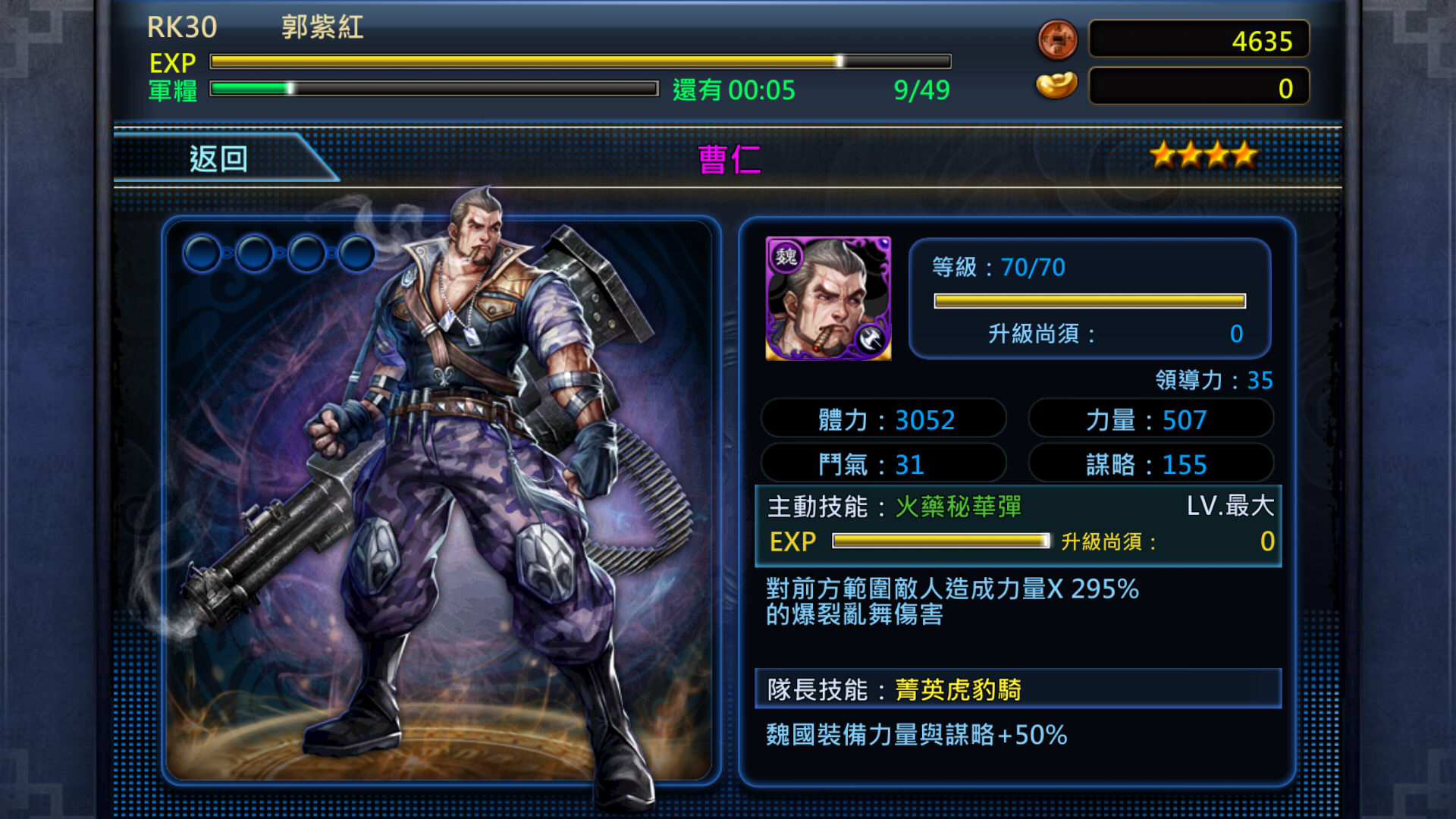Viewport: 1456px width, 819px height.
Task: Click the 謀略 155 stat box
Action: (x=1151, y=463)
